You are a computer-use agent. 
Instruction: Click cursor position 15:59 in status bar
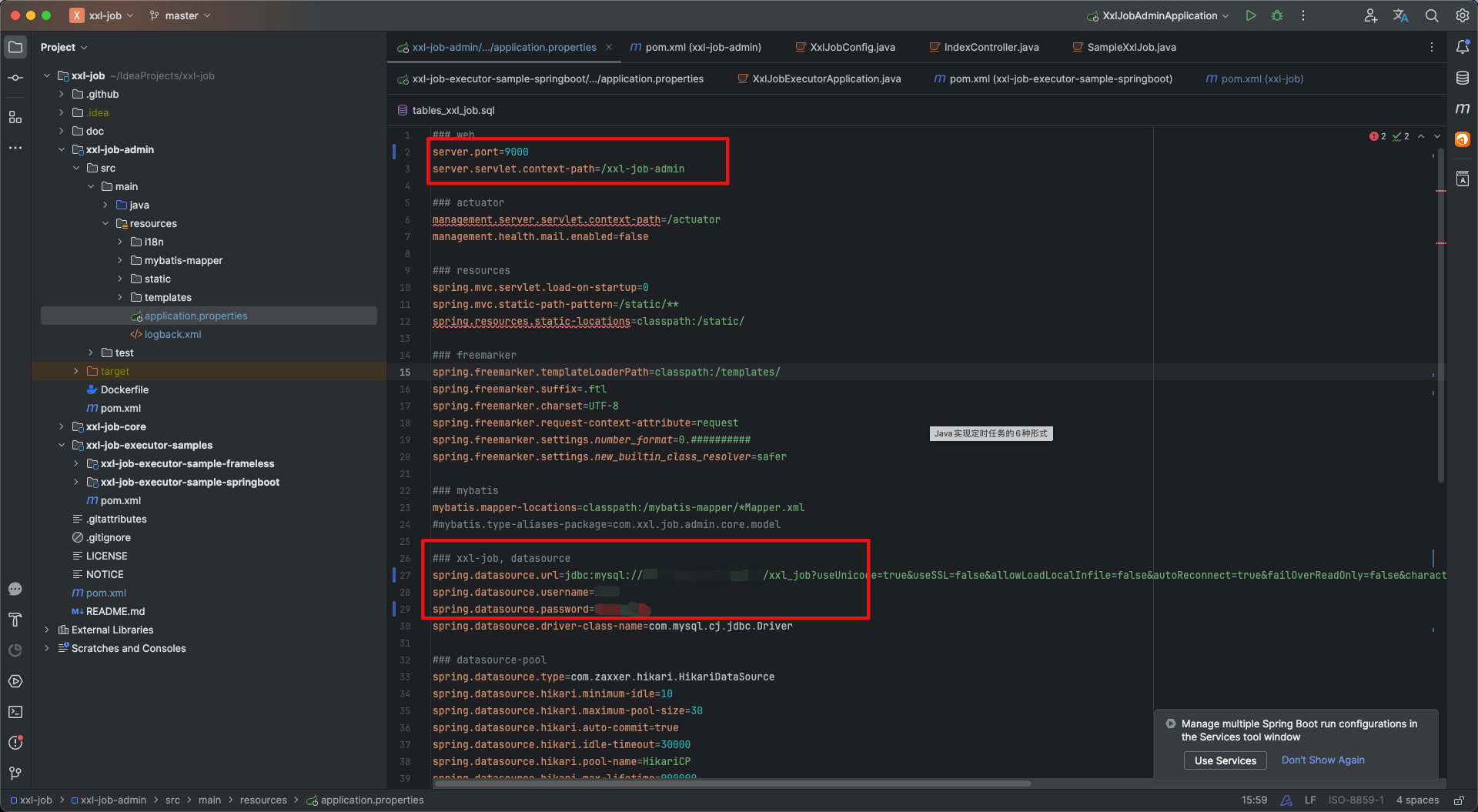tap(1254, 800)
